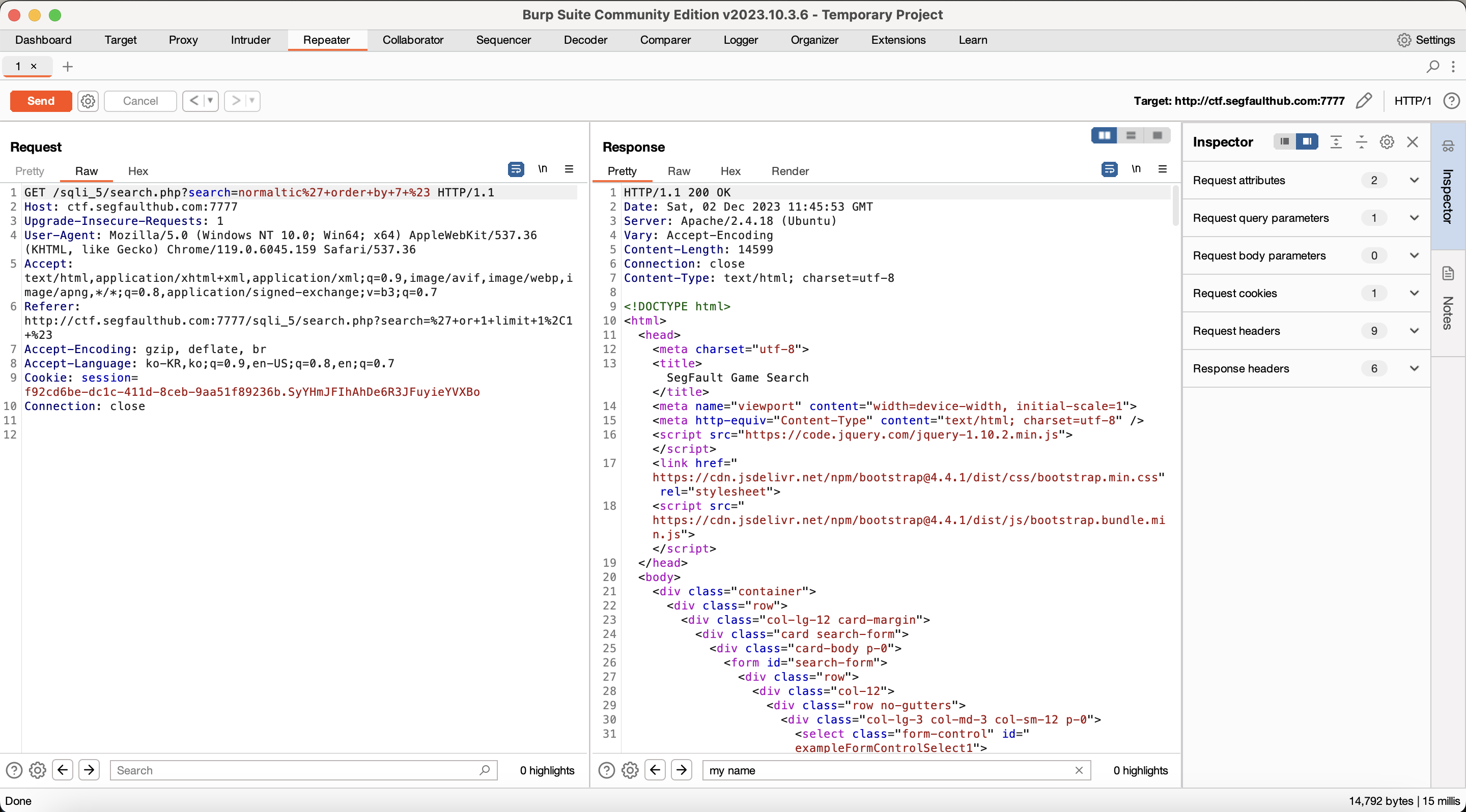Jump to next response search match
This screenshot has height=812, width=1466.
click(681, 770)
